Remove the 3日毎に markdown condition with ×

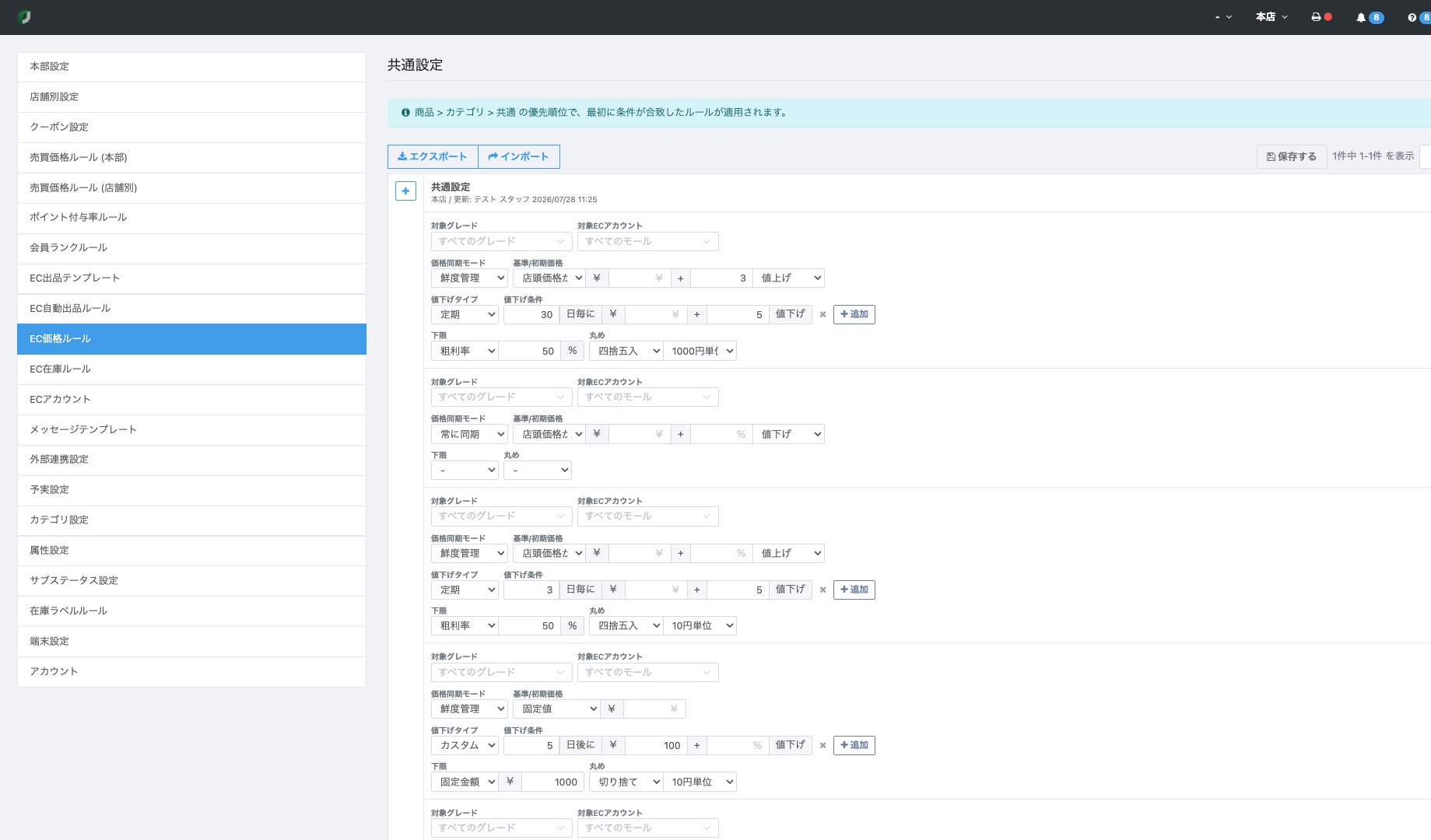(x=822, y=590)
